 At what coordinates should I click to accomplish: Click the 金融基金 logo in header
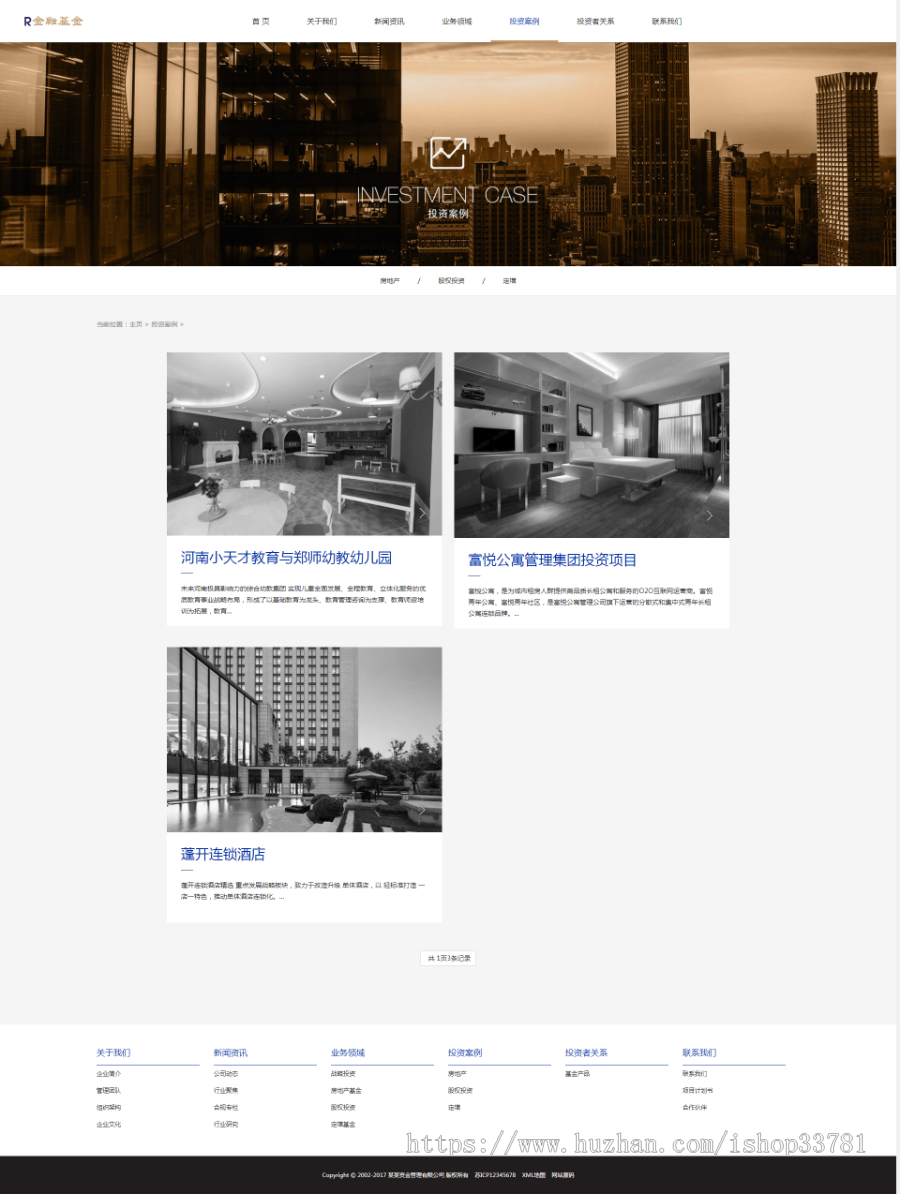(53, 21)
